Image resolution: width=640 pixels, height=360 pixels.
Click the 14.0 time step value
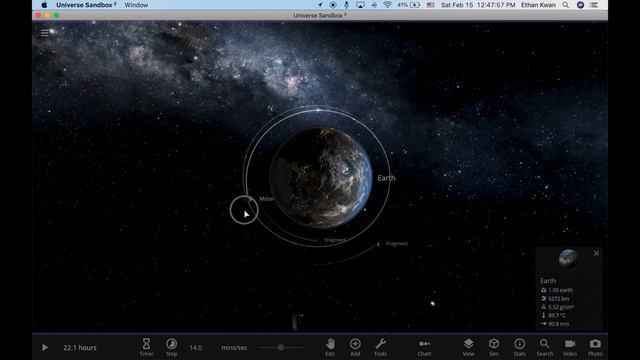[x=196, y=347]
